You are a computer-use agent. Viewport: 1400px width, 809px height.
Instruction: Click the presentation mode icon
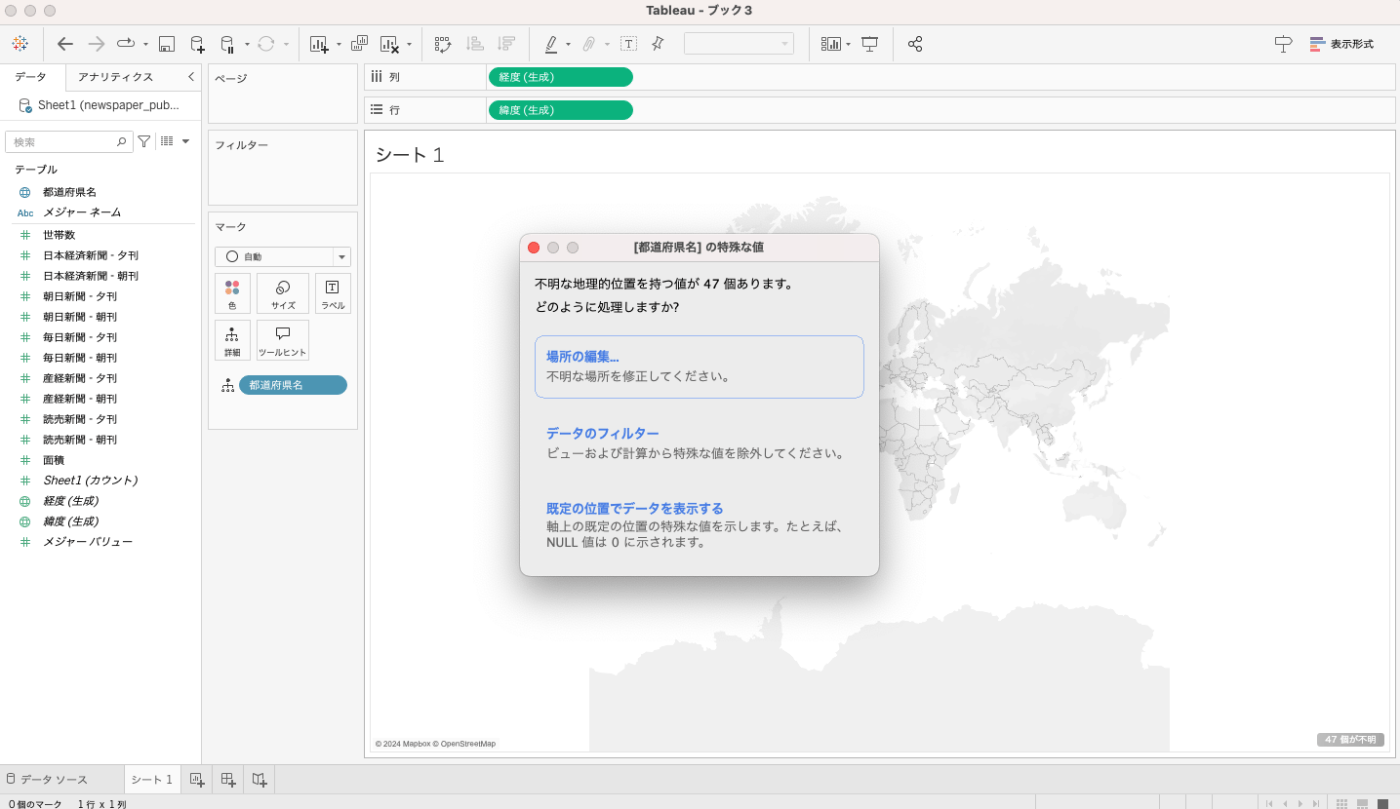point(870,44)
